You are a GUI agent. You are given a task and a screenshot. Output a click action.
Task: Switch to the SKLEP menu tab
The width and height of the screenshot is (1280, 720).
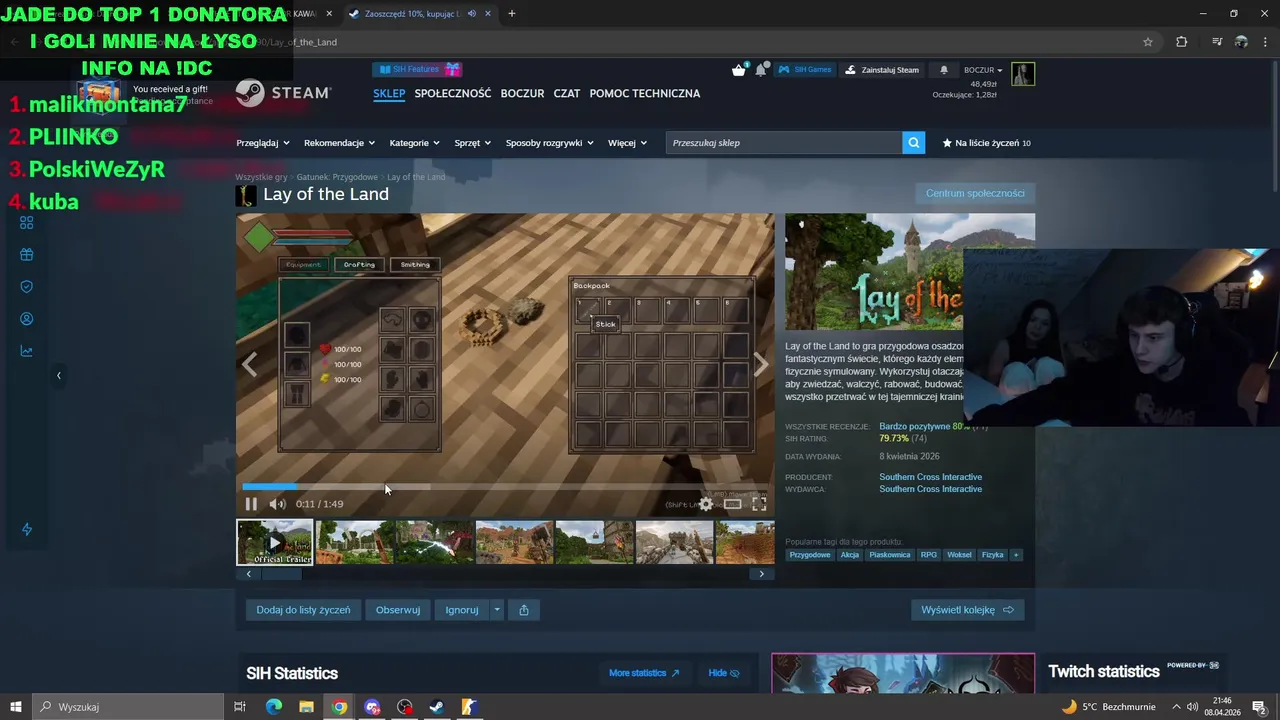coord(389,93)
